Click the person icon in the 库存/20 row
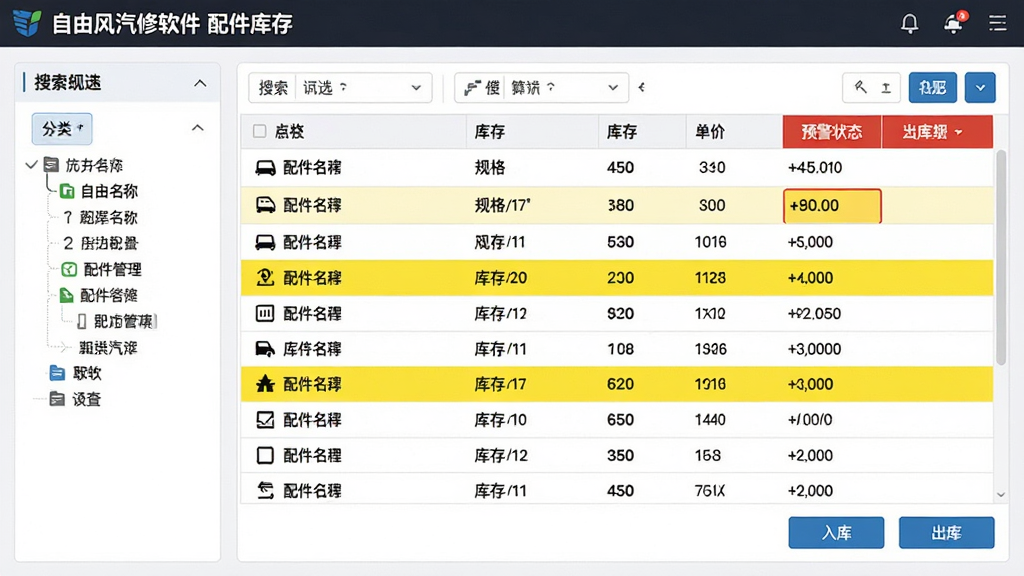Viewport: 1024px width, 576px height. [265, 278]
